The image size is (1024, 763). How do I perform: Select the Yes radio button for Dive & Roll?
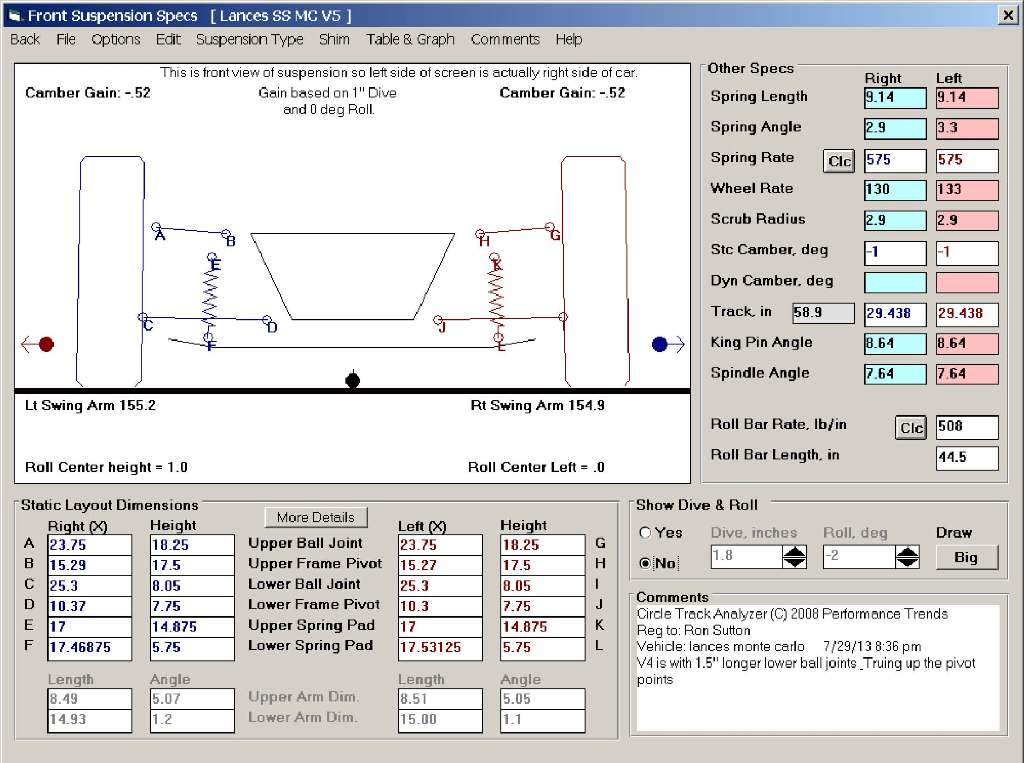pyautogui.click(x=645, y=533)
